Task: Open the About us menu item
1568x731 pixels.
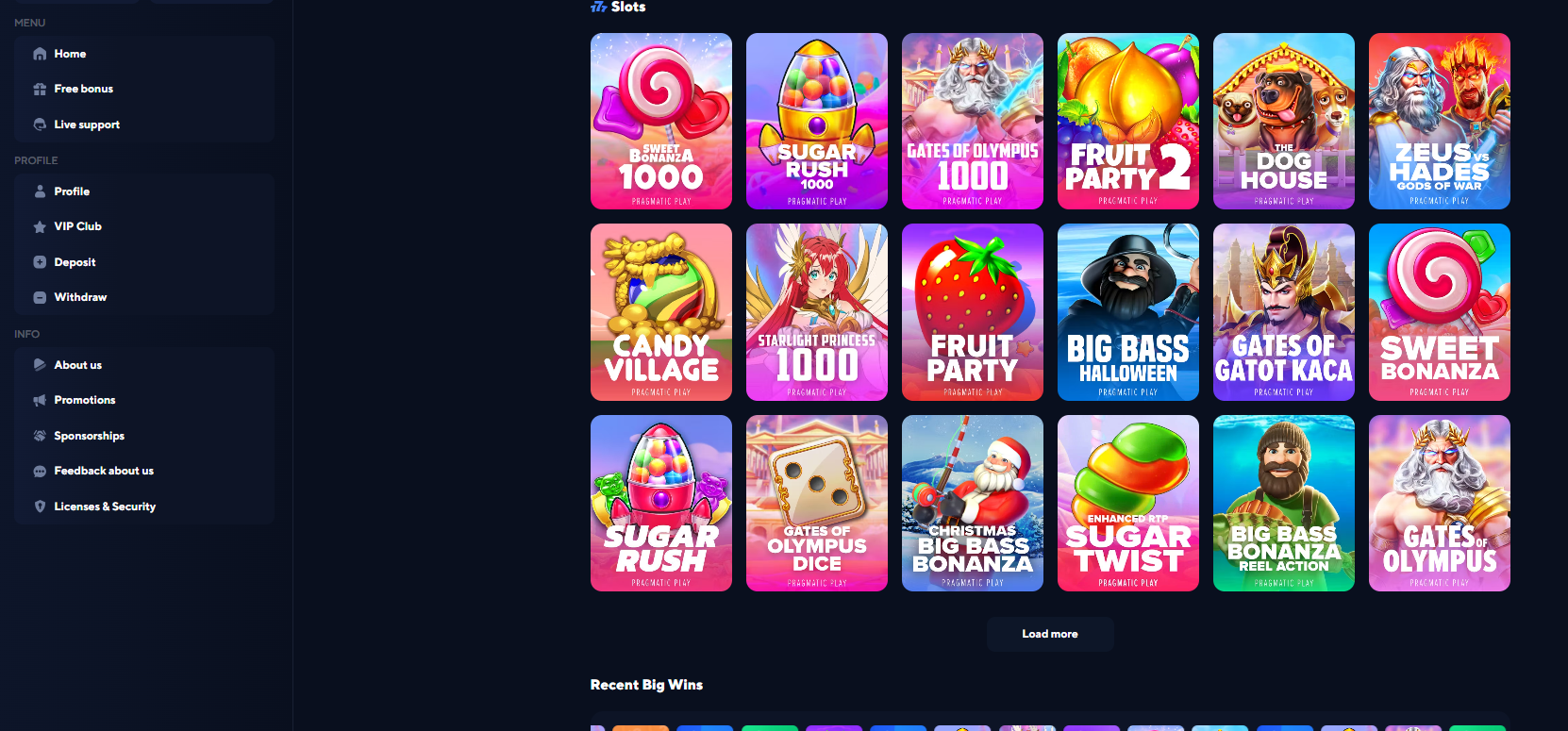Action: (x=144, y=365)
